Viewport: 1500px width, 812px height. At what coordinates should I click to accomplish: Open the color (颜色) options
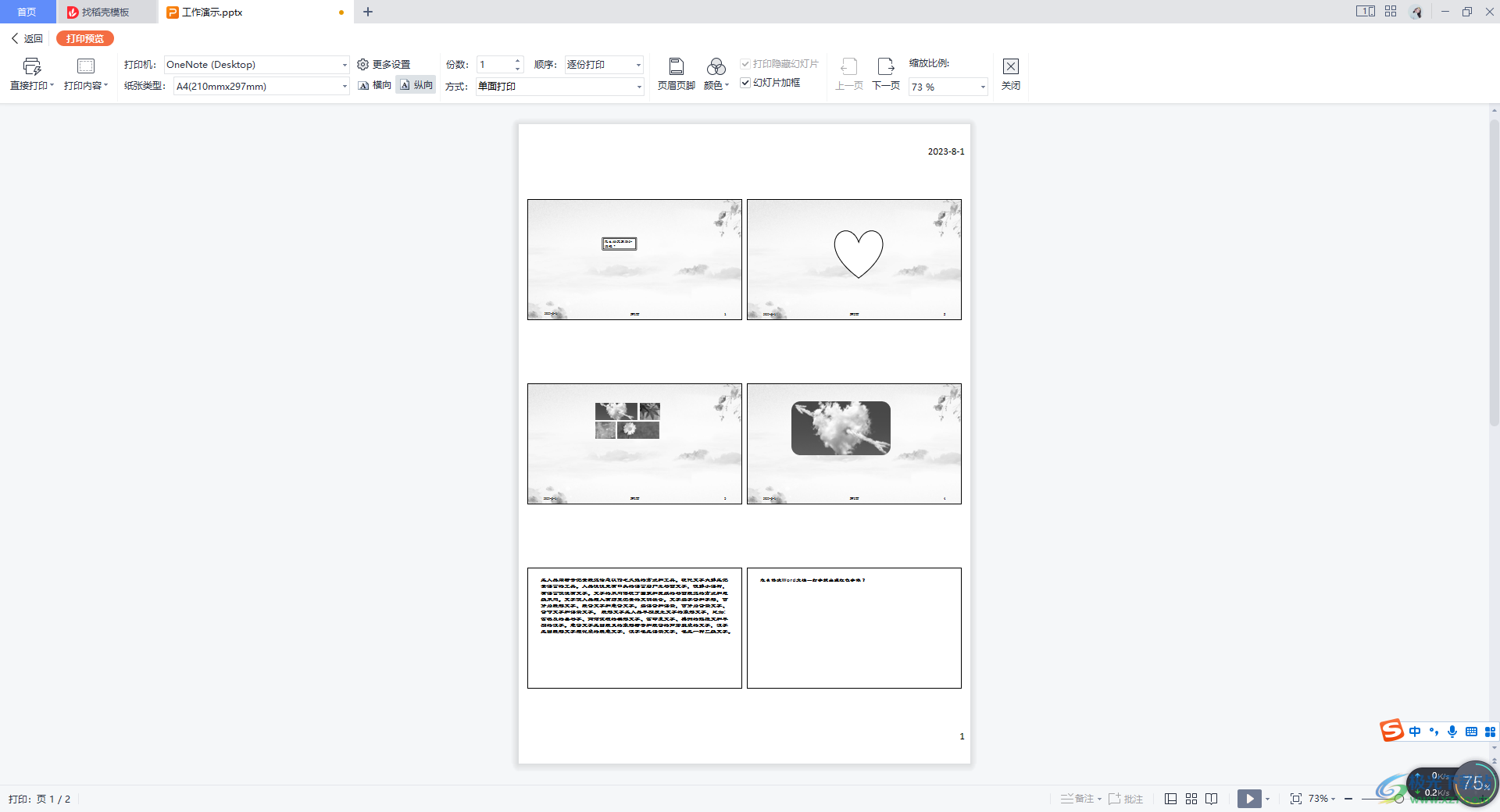716,75
